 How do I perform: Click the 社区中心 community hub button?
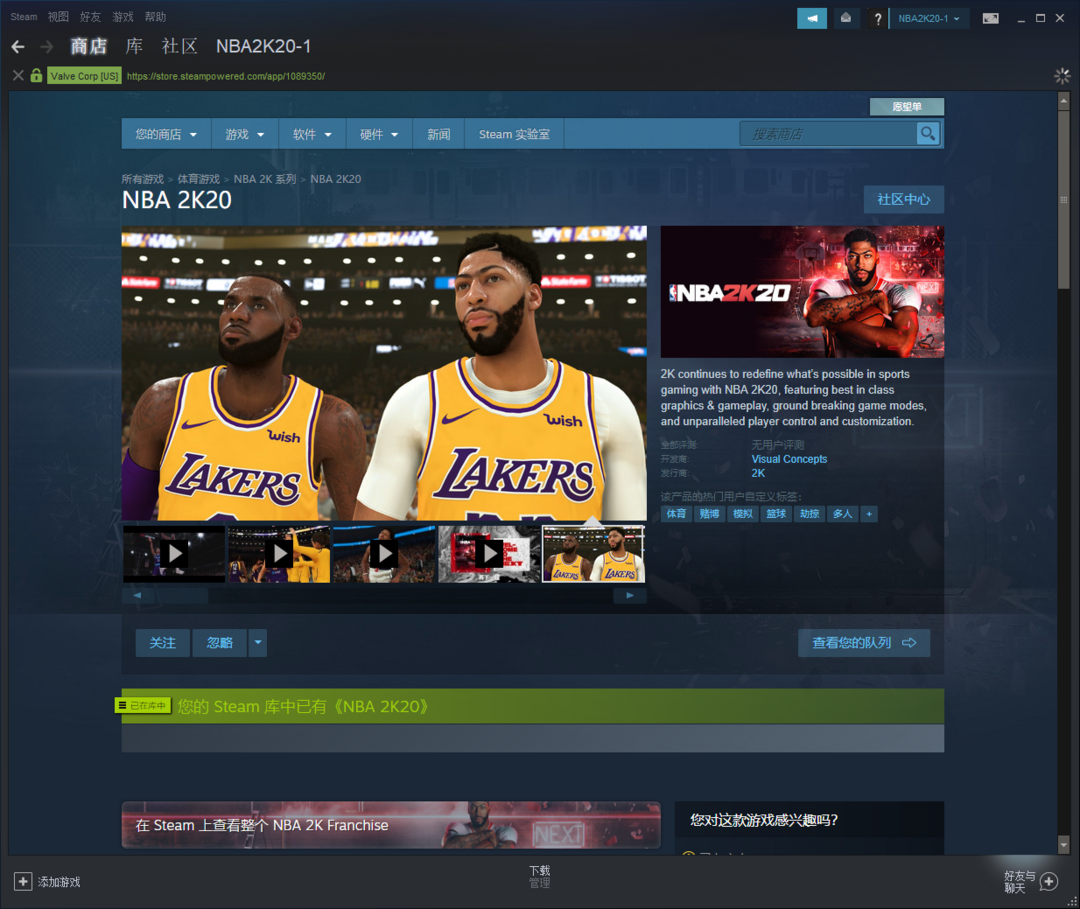[x=903, y=199]
